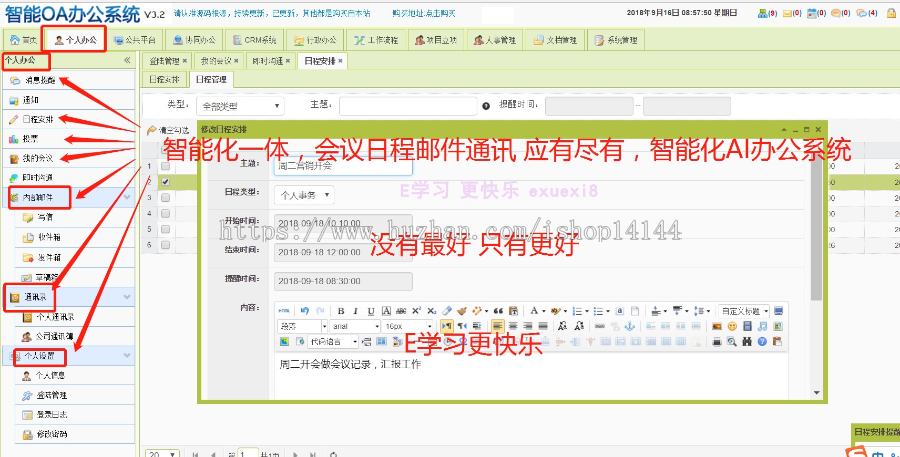The height and width of the screenshot is (457, 900).
Task: Open editor help question-mark icon
Action: pyautogui.click(x=762, y=342)
